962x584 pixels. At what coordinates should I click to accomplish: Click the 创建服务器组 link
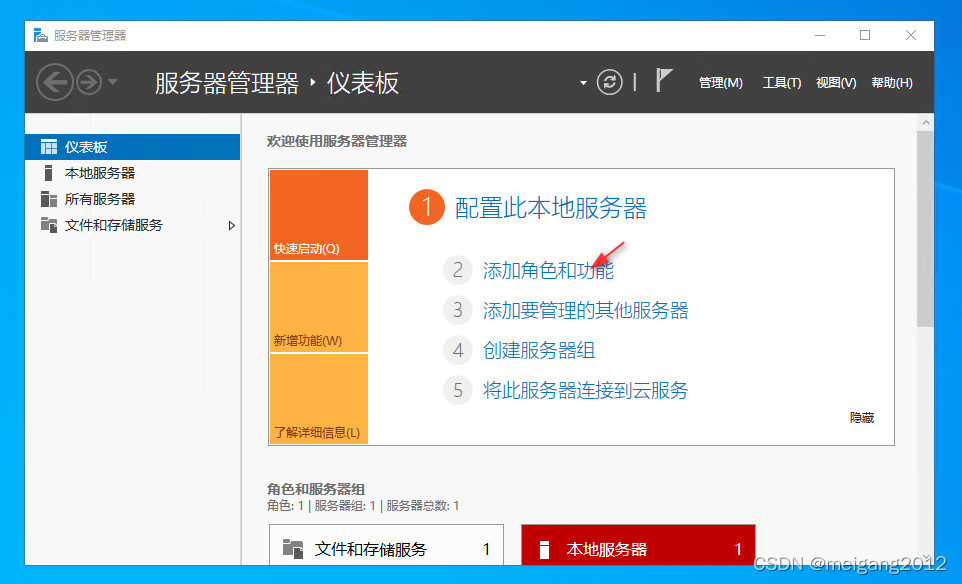[539, 350]
